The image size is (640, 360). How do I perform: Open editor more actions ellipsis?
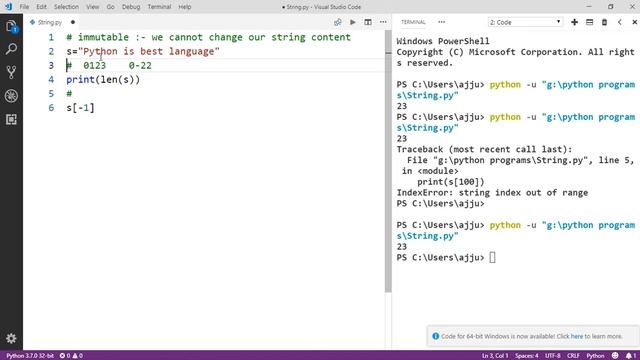click(x=383, y=22)
